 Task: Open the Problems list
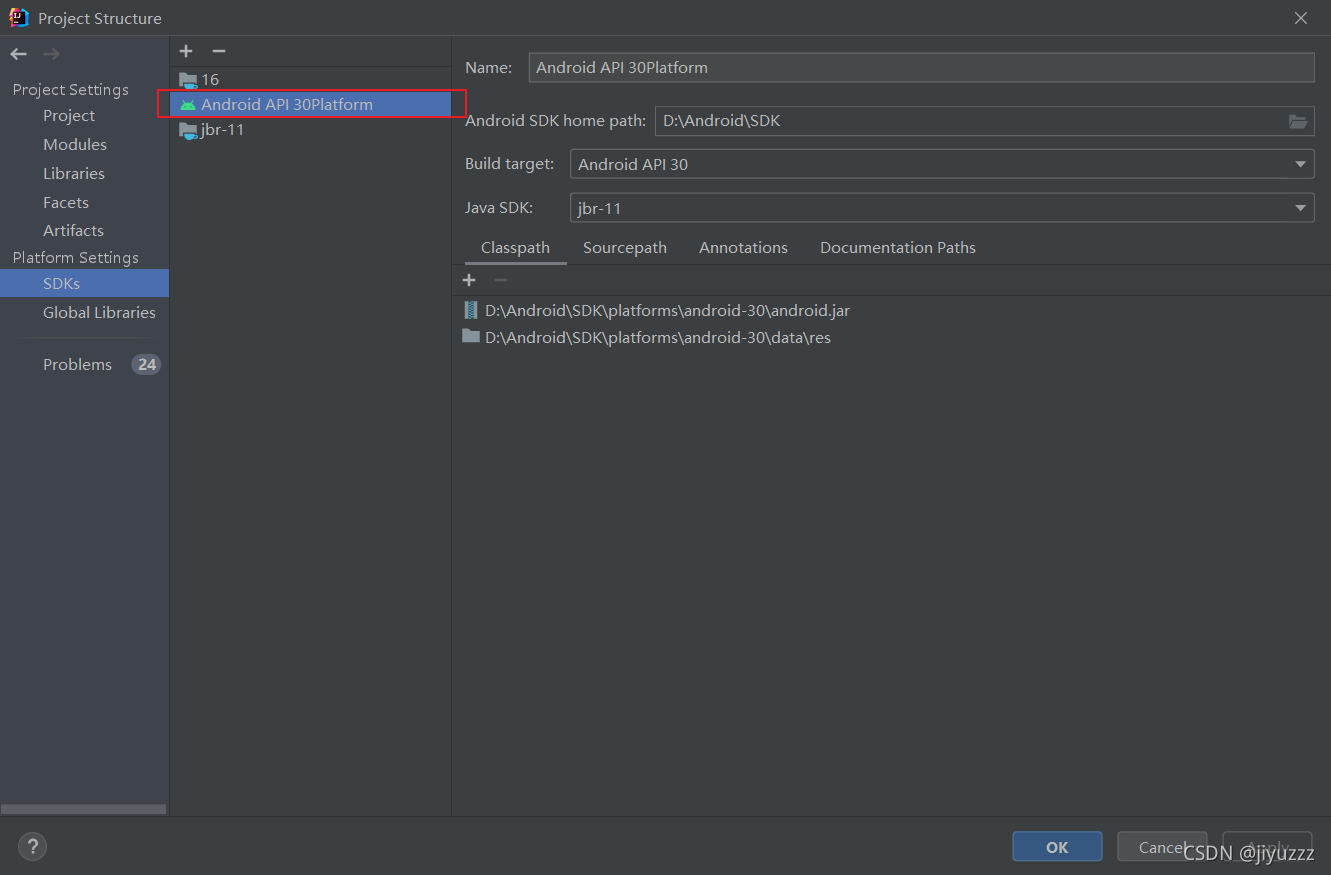pyautogui.click(x=77, y=364)
